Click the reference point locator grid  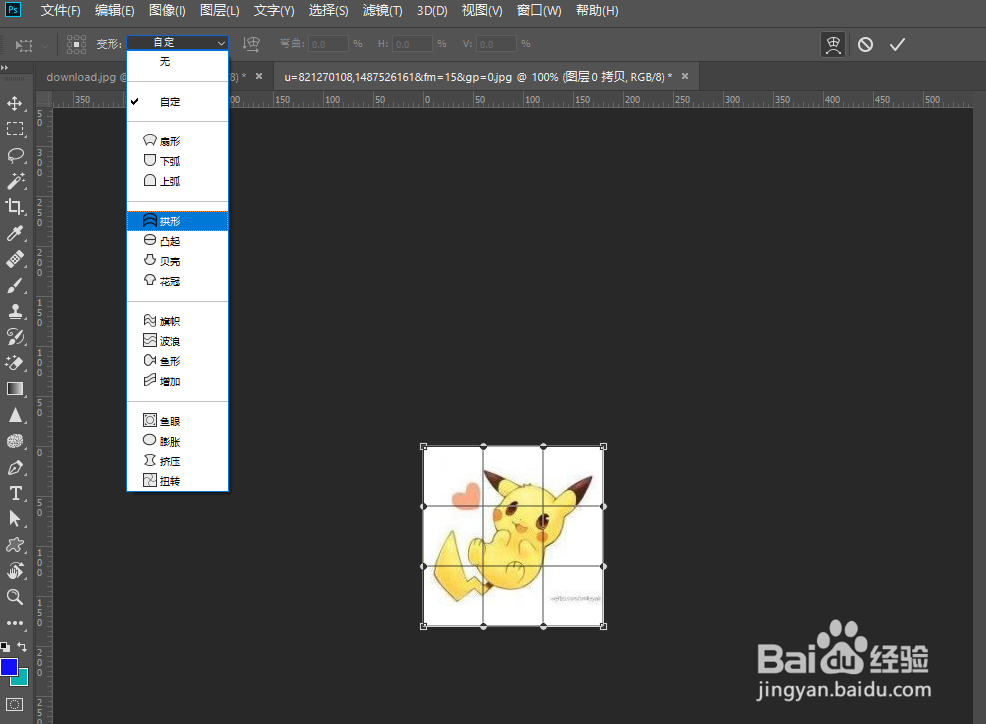tap(76, 44)
